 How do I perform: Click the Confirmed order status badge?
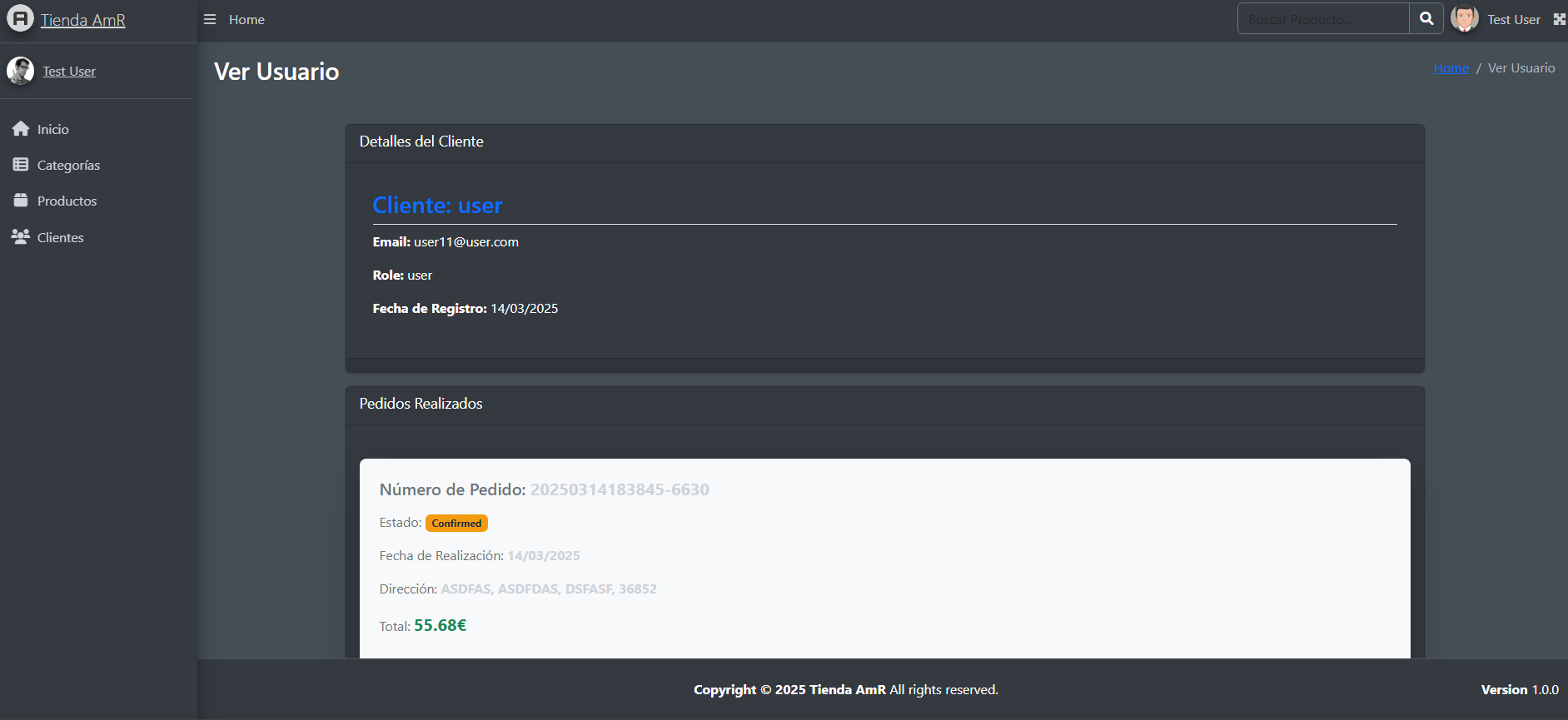(456, 523)
